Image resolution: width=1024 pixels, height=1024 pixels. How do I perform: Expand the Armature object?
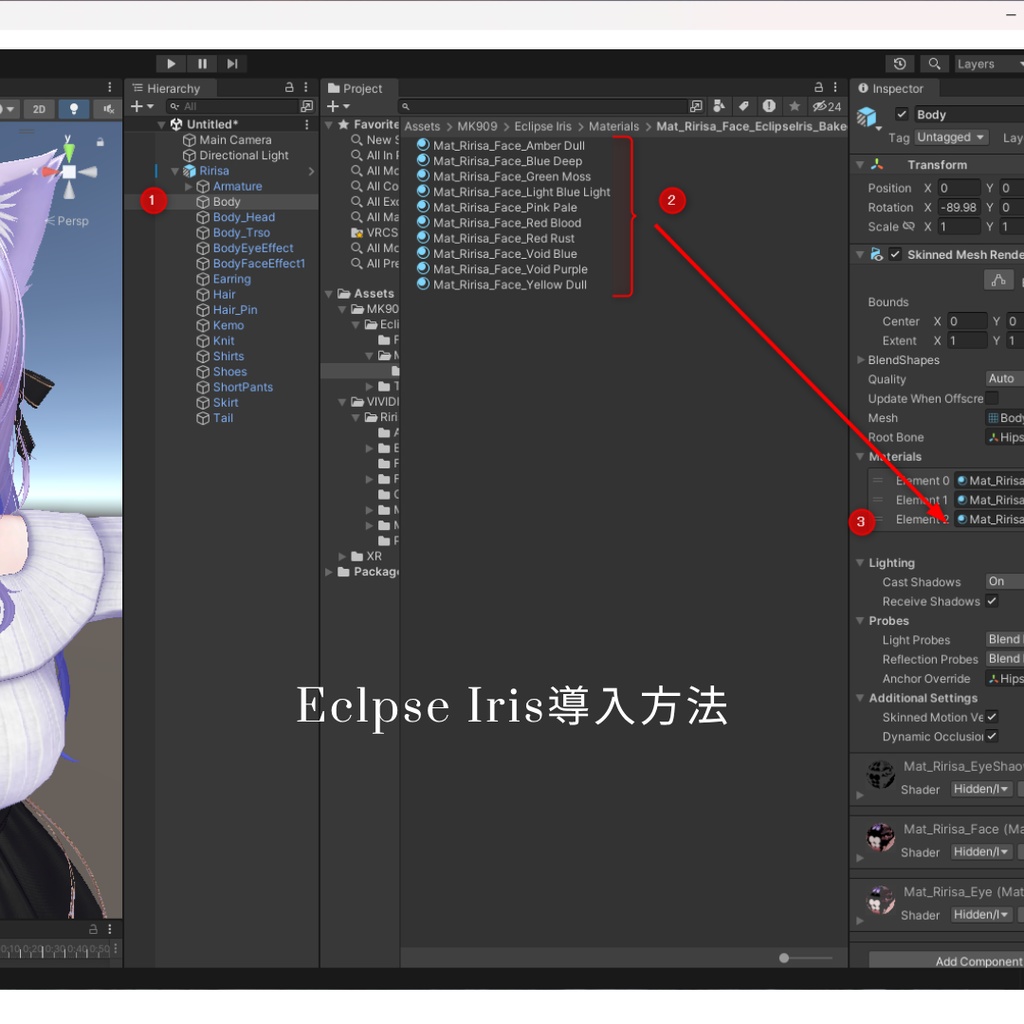click(x=189, y=186)
